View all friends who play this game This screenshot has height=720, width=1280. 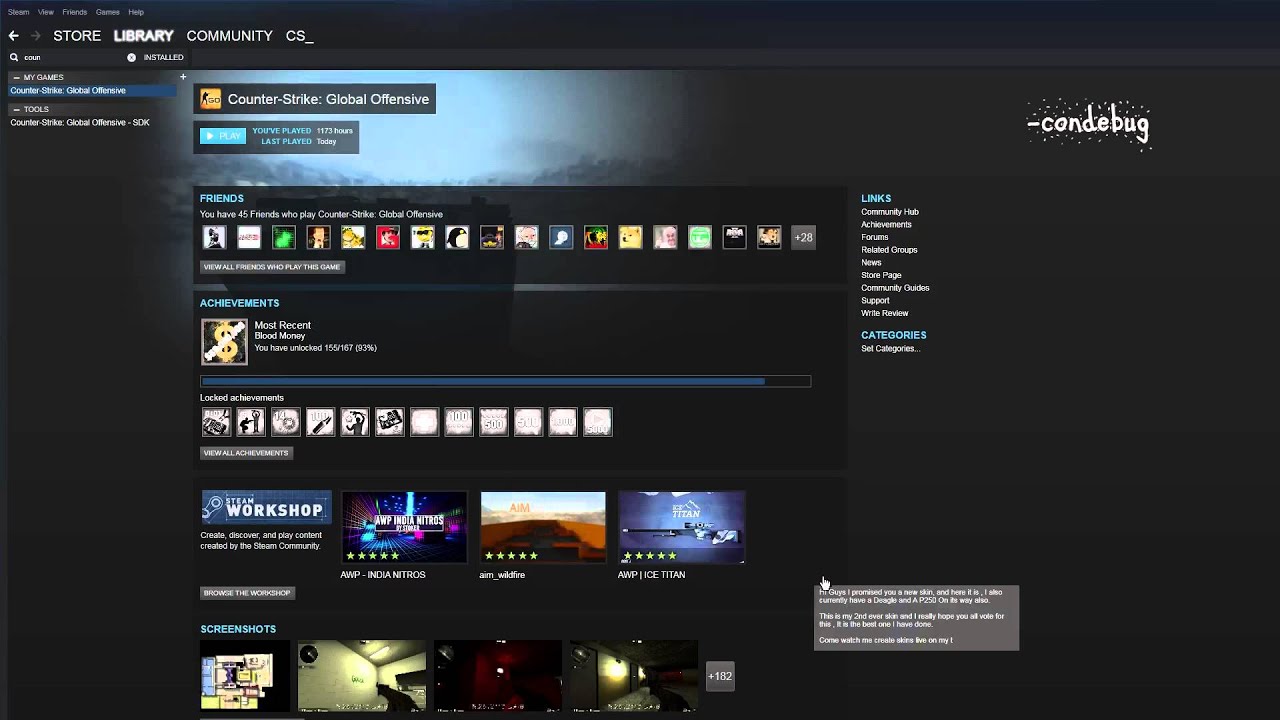[x=273, y=267]
